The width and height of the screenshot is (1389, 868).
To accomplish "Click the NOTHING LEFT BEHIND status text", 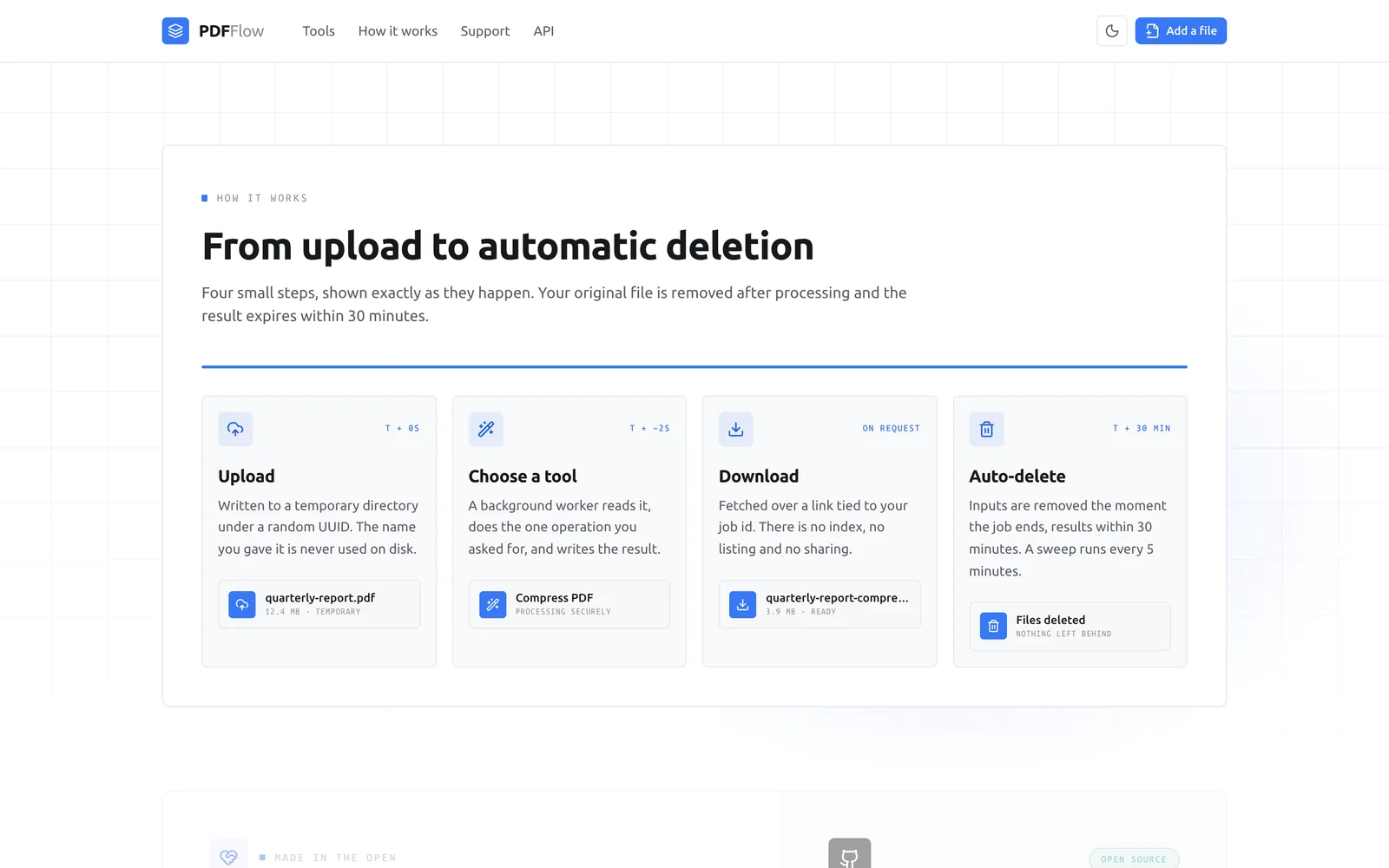I will 1063,635.
